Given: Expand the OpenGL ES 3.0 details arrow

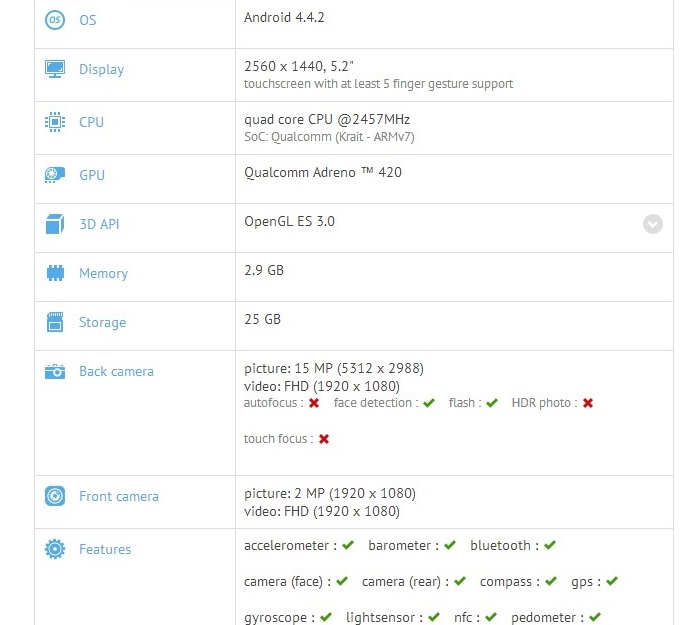Looking at the screenshot, I should 652,224.
